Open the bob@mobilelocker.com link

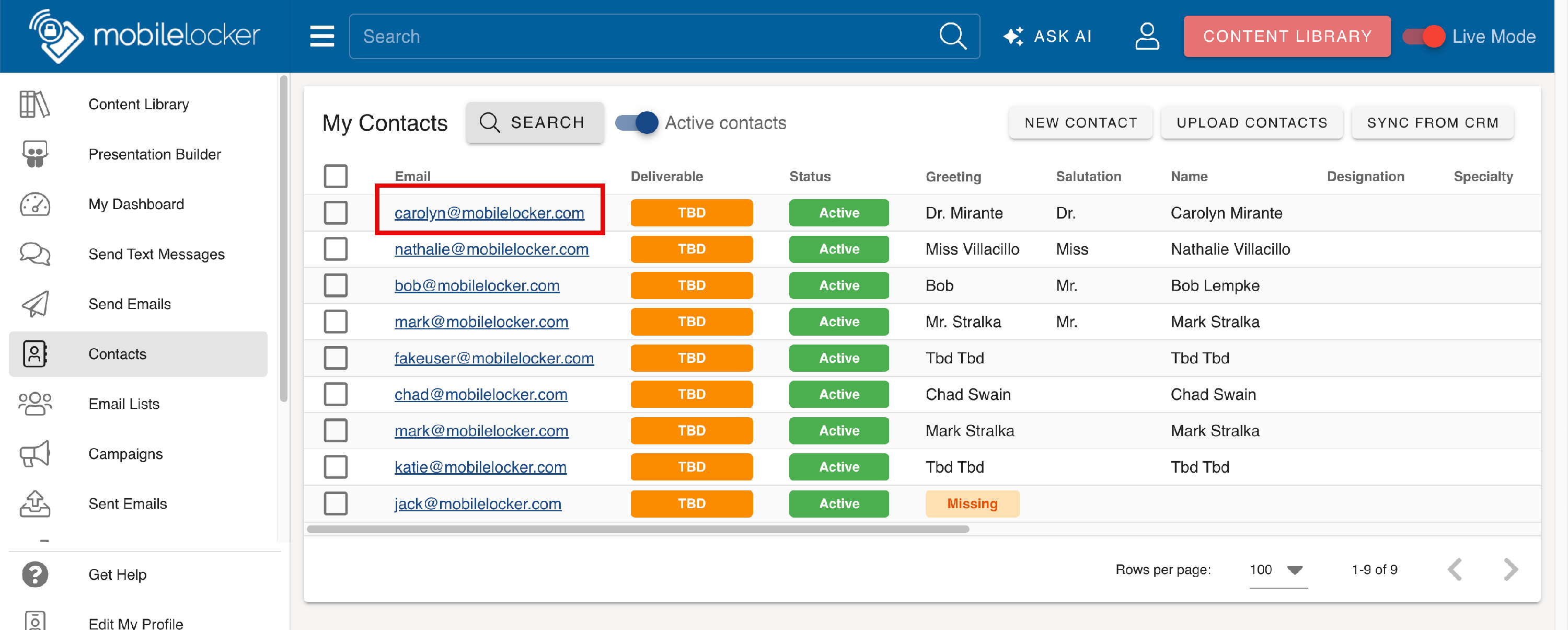click(x=477, y=285)
